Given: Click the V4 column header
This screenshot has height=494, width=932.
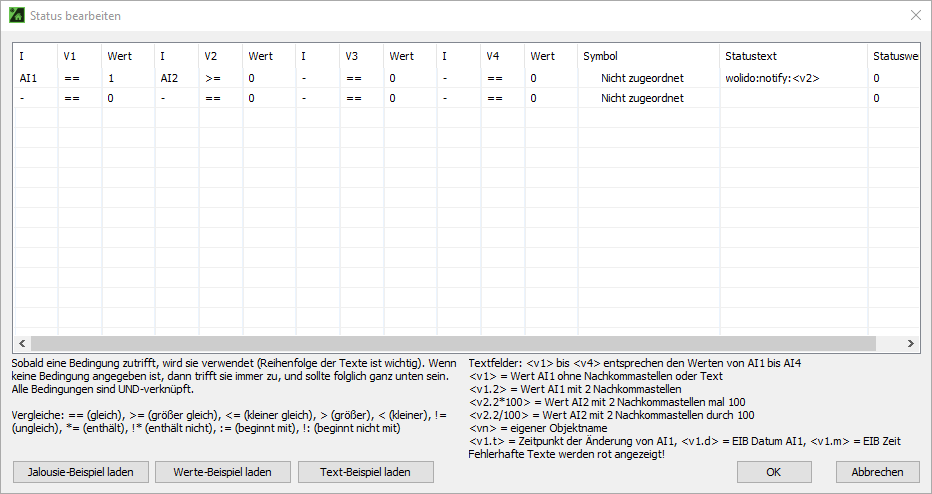Looking at the screenshot, I should (502, 56).
